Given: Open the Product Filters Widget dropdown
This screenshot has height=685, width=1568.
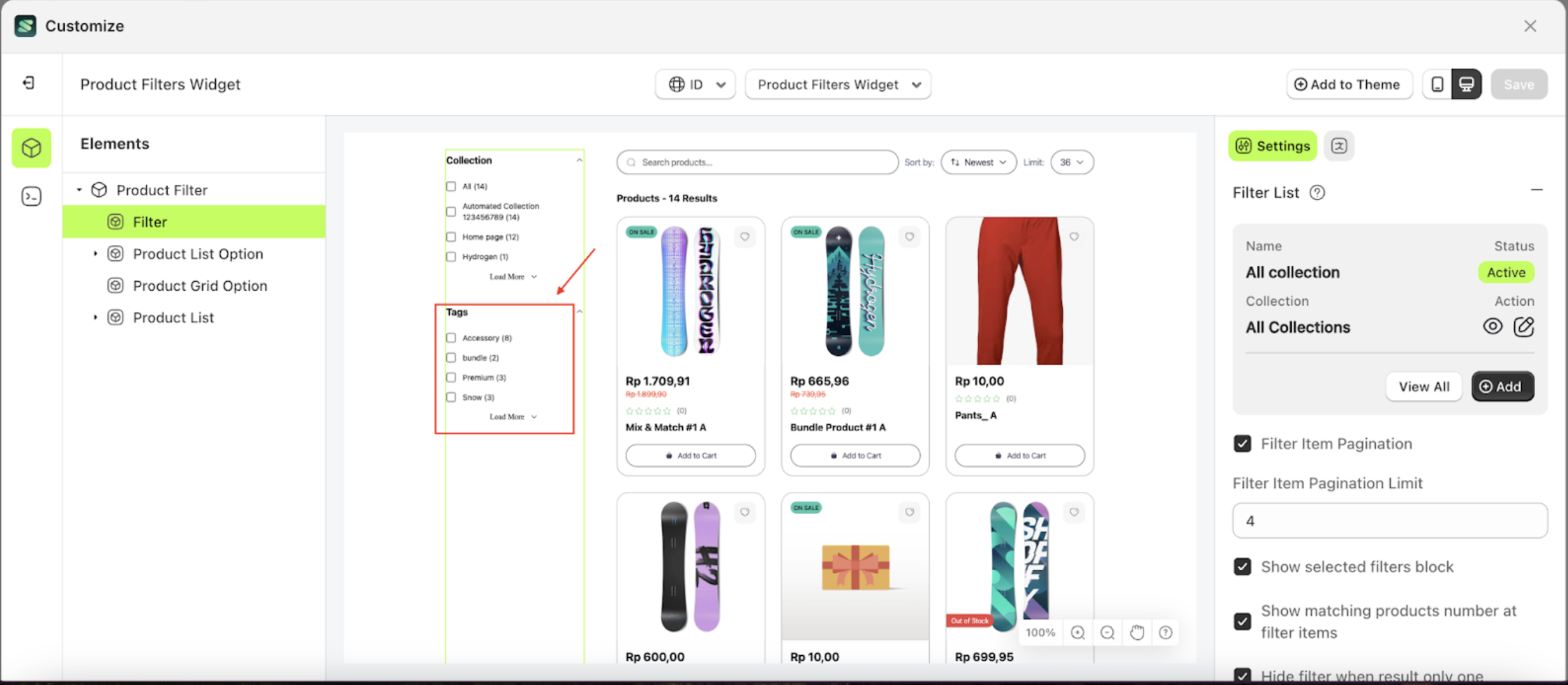Looking at the screenshot, I should [x=838, y=84].
